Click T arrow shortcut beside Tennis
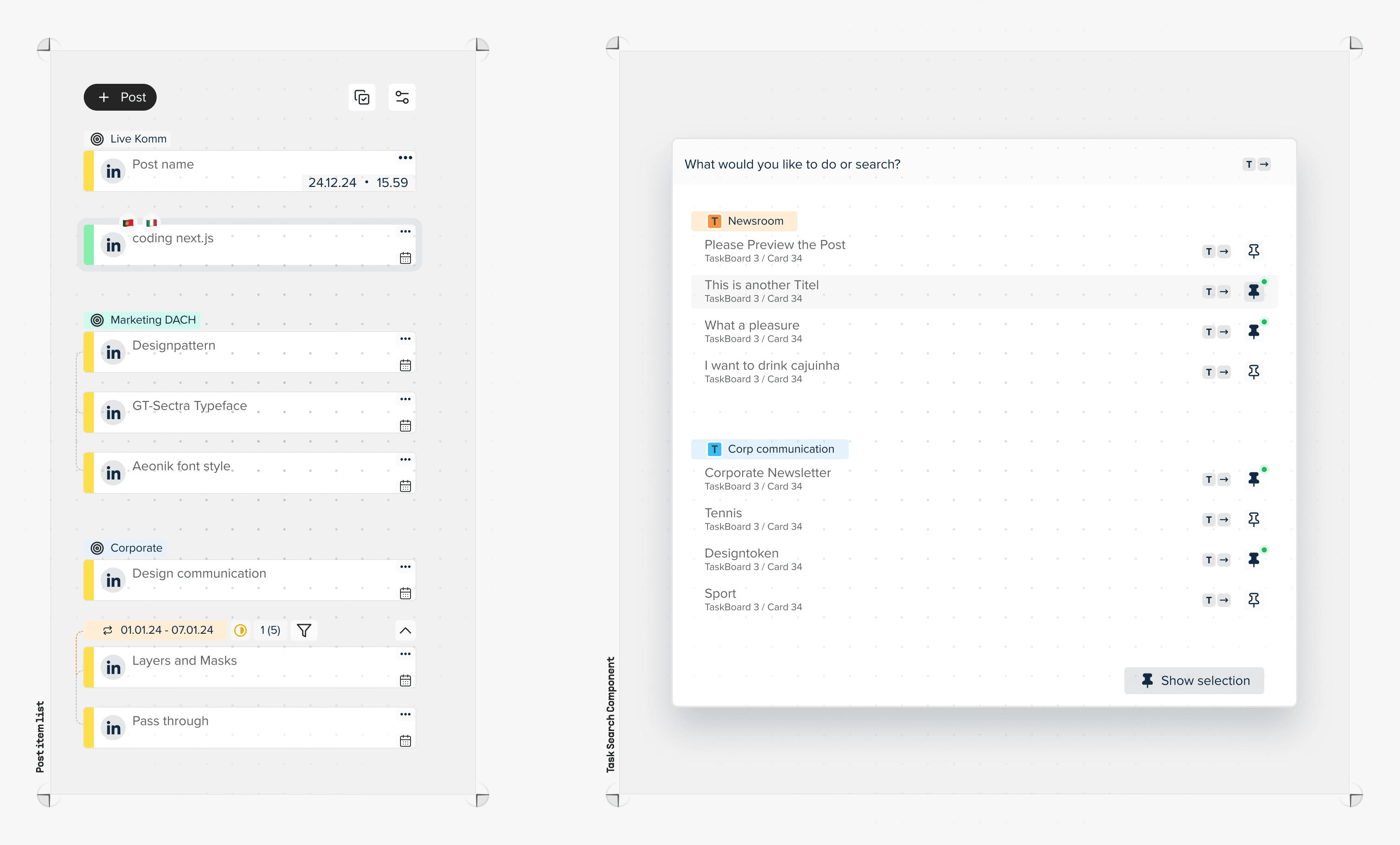The height and width of the screenshot is (845, 1400). click(1216, 519)
